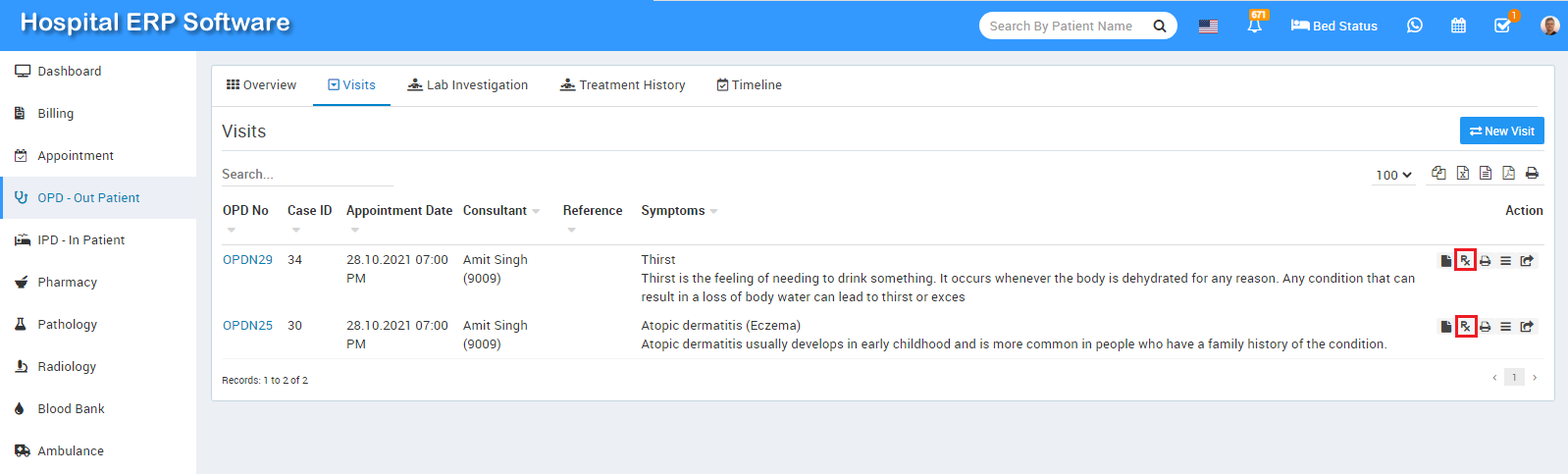Create a New Visit
The width and height of the screenshot is (1568, 474).
click(x=1501, y=131)
